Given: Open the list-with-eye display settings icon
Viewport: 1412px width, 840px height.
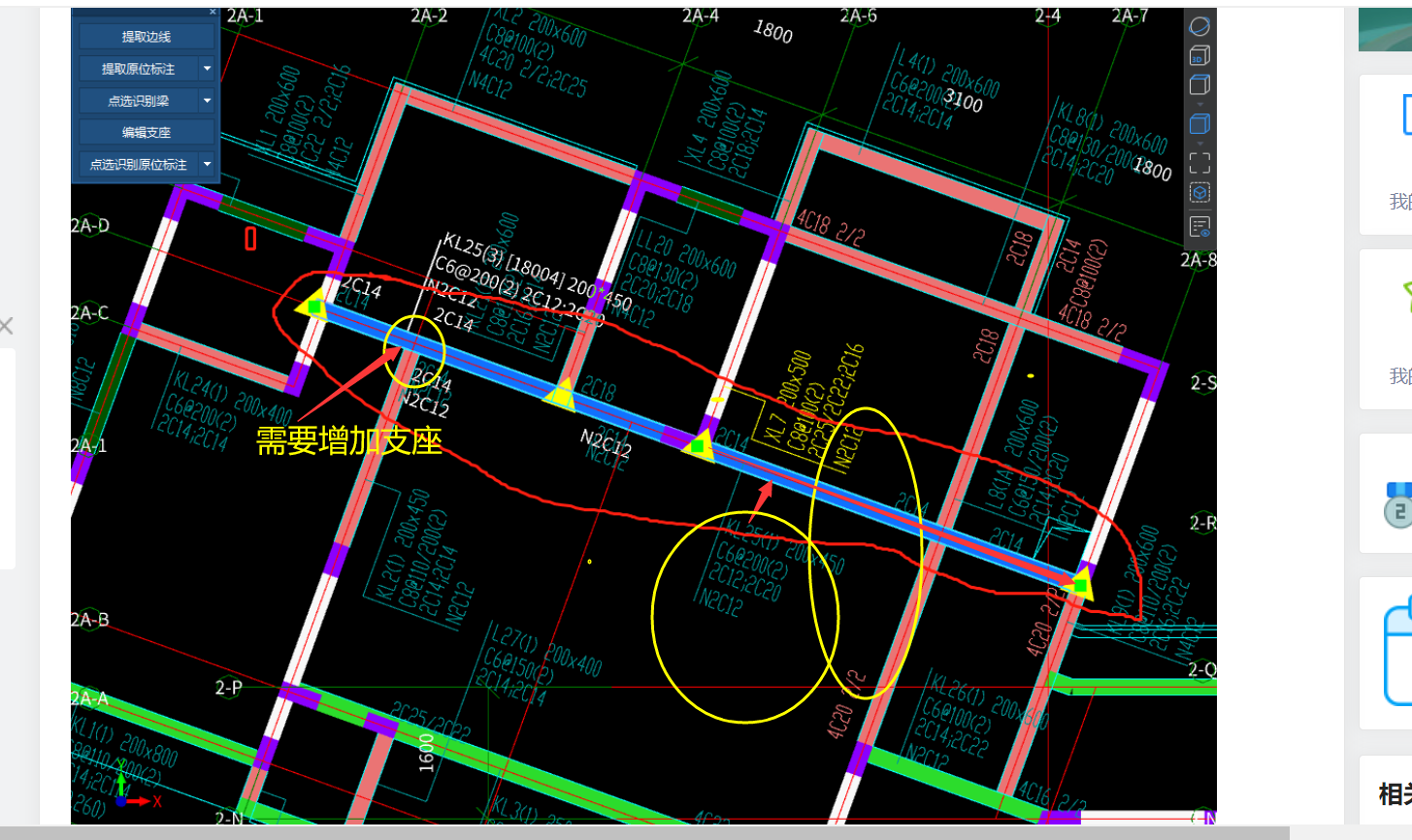Looking at the screenshot, I should pos(1199,226).
